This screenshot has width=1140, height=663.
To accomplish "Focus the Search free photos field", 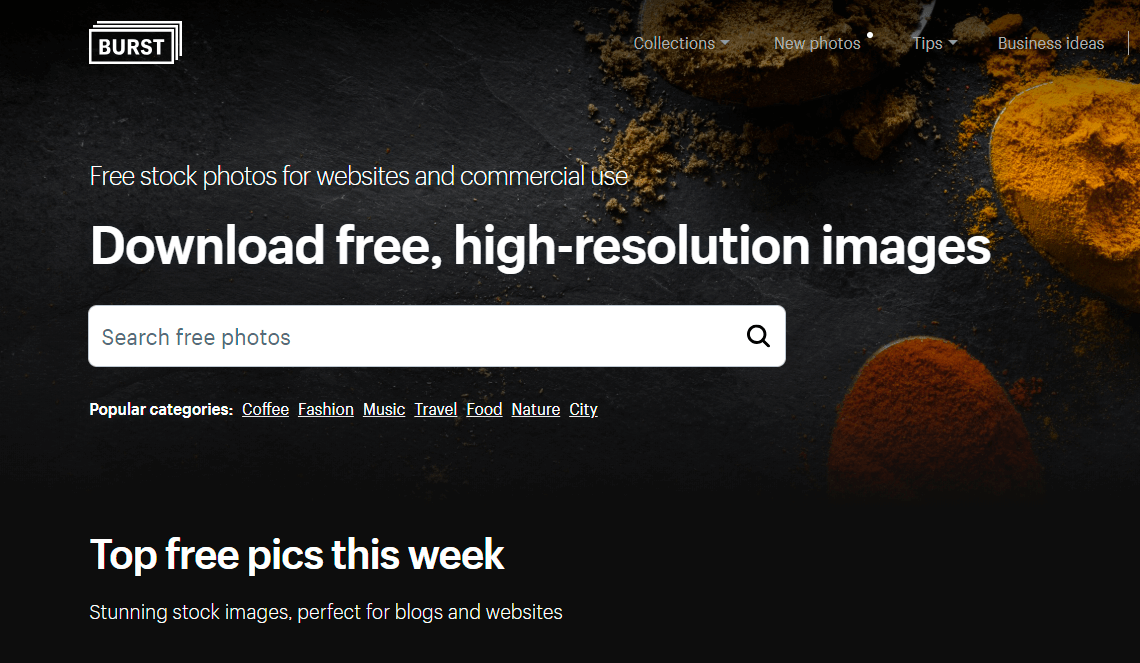I will (x=436, y=336).
